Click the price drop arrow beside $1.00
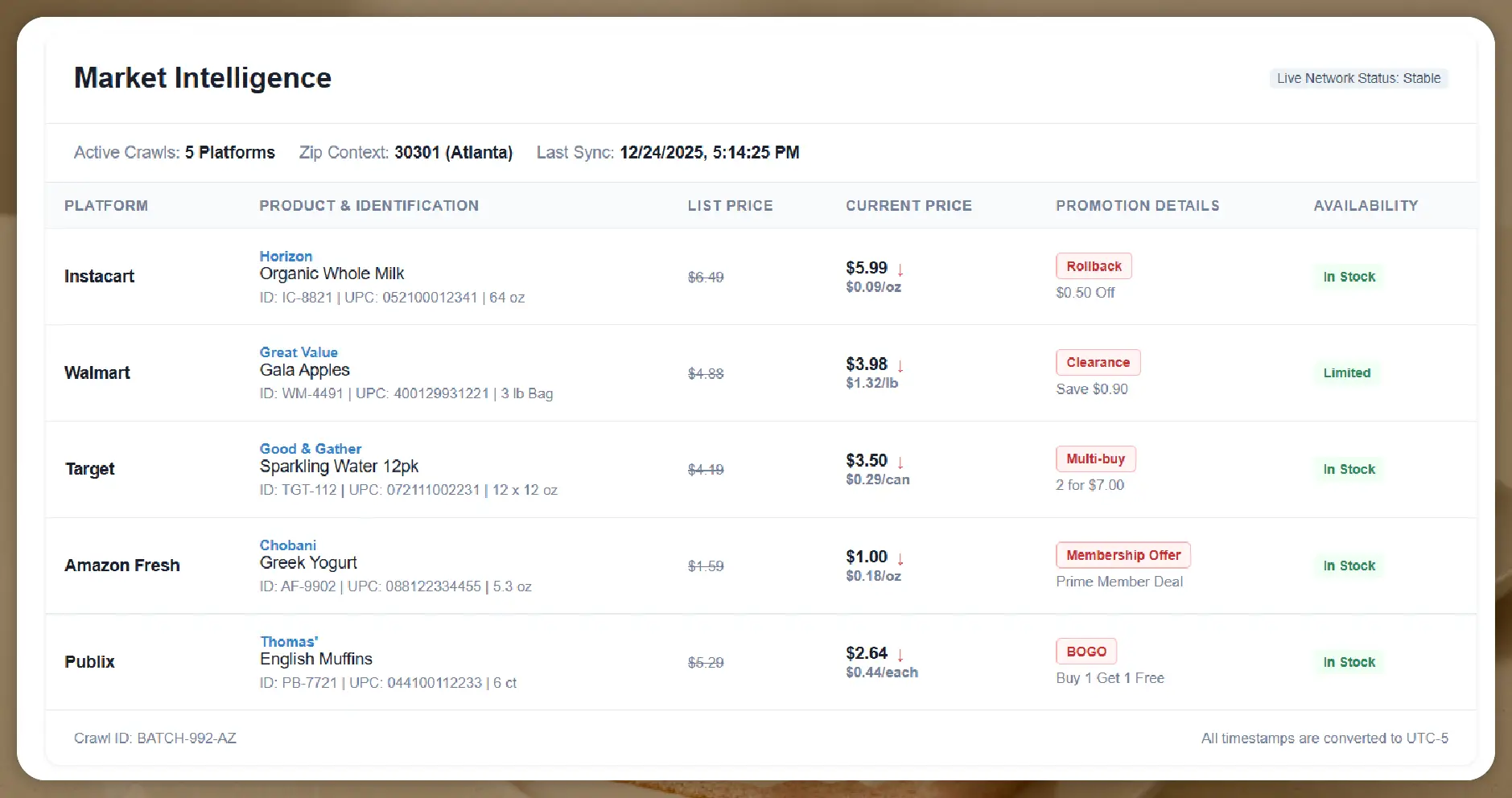 pos(900,558)
